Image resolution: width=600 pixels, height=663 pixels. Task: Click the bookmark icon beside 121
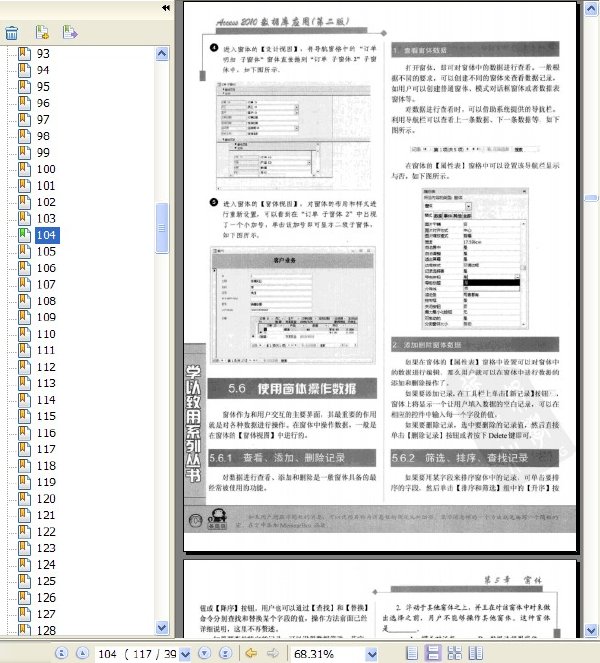tap(25, 515)
